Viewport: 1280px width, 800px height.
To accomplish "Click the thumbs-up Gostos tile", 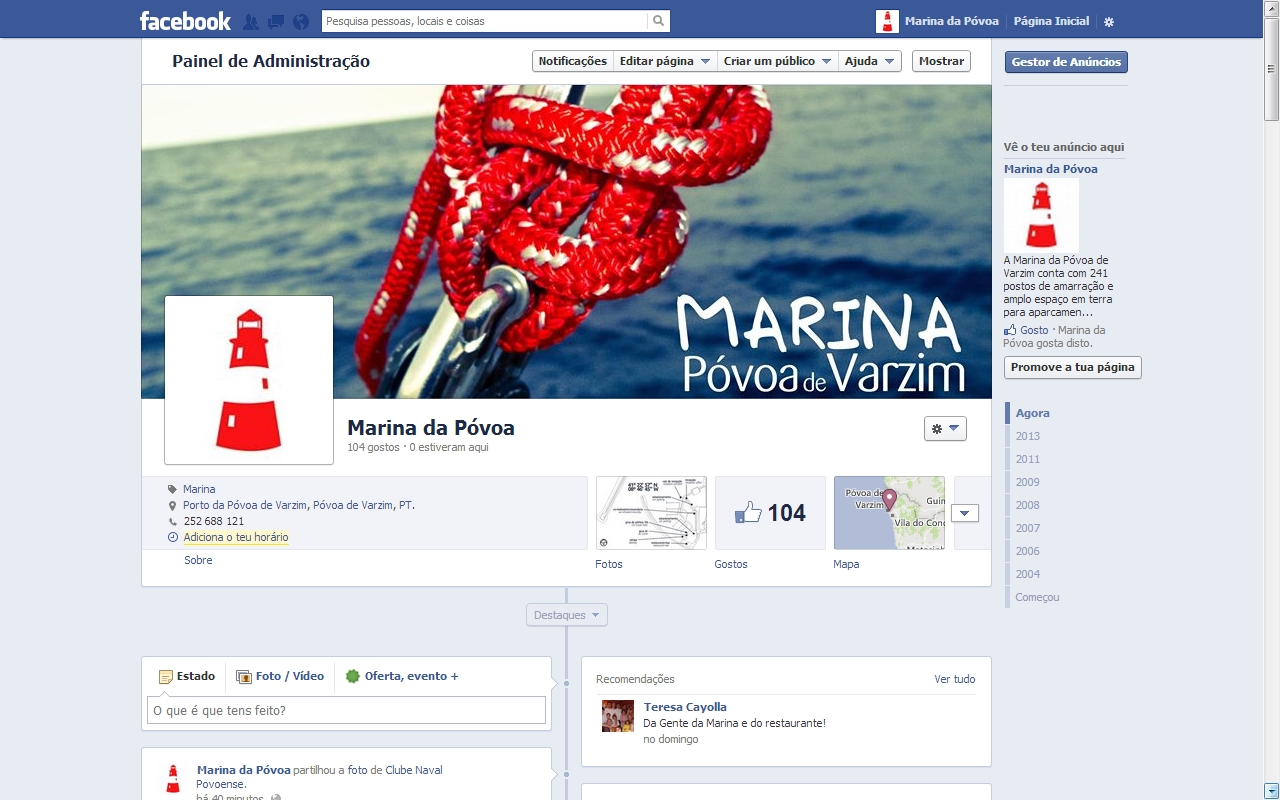I will pyautogui.click(x=770, y=513).
